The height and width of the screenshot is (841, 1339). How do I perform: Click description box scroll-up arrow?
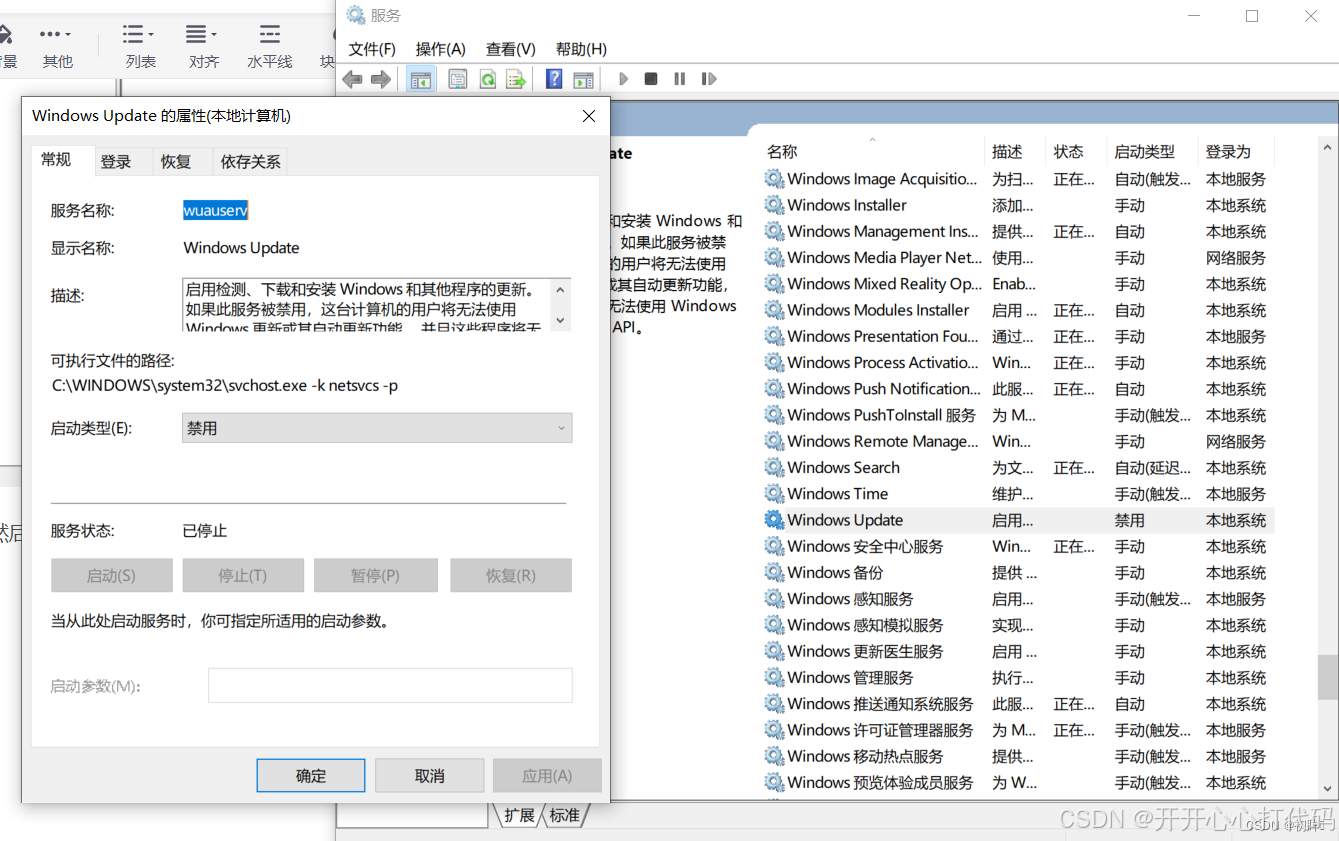point(561,289)
